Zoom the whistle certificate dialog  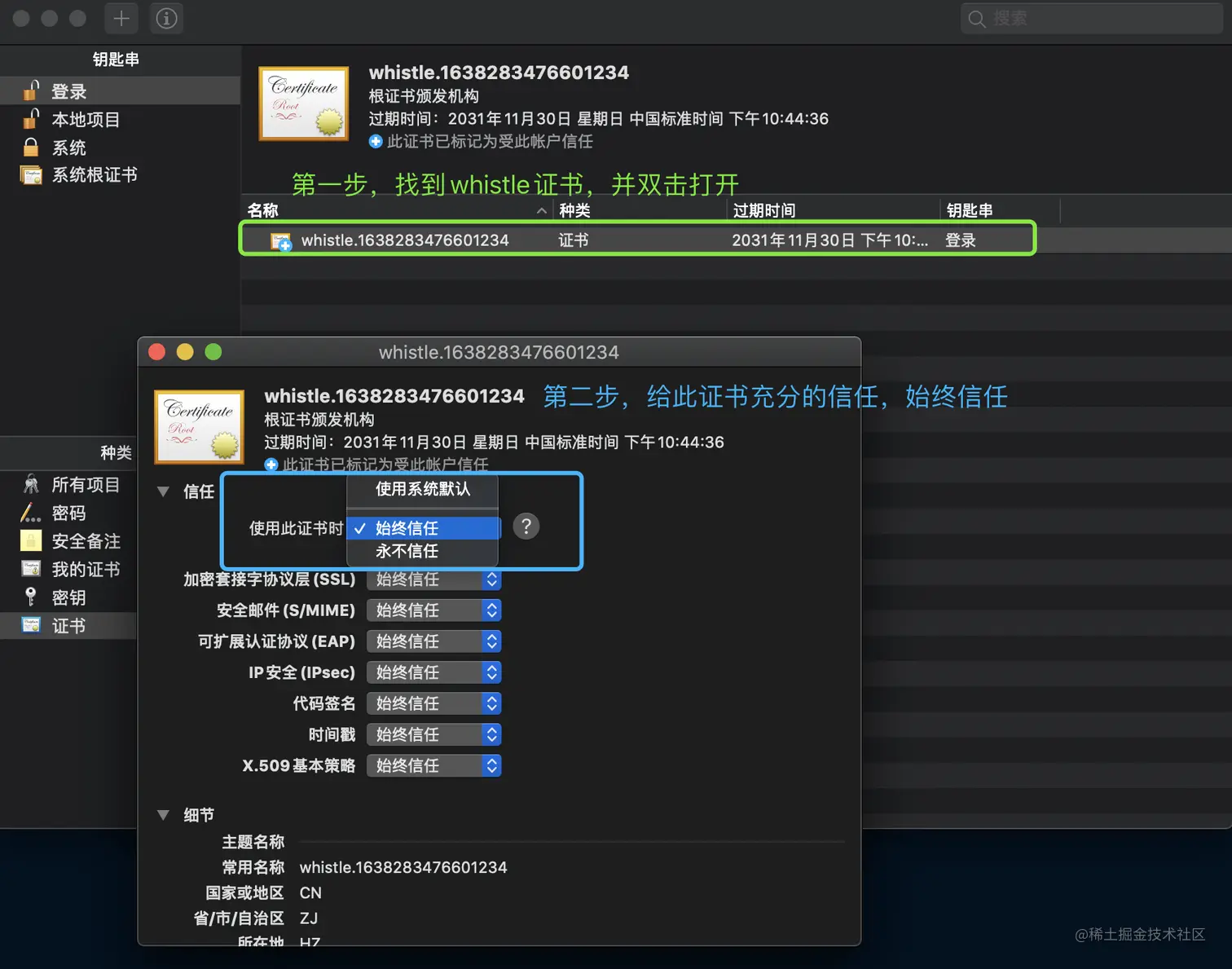213,351
